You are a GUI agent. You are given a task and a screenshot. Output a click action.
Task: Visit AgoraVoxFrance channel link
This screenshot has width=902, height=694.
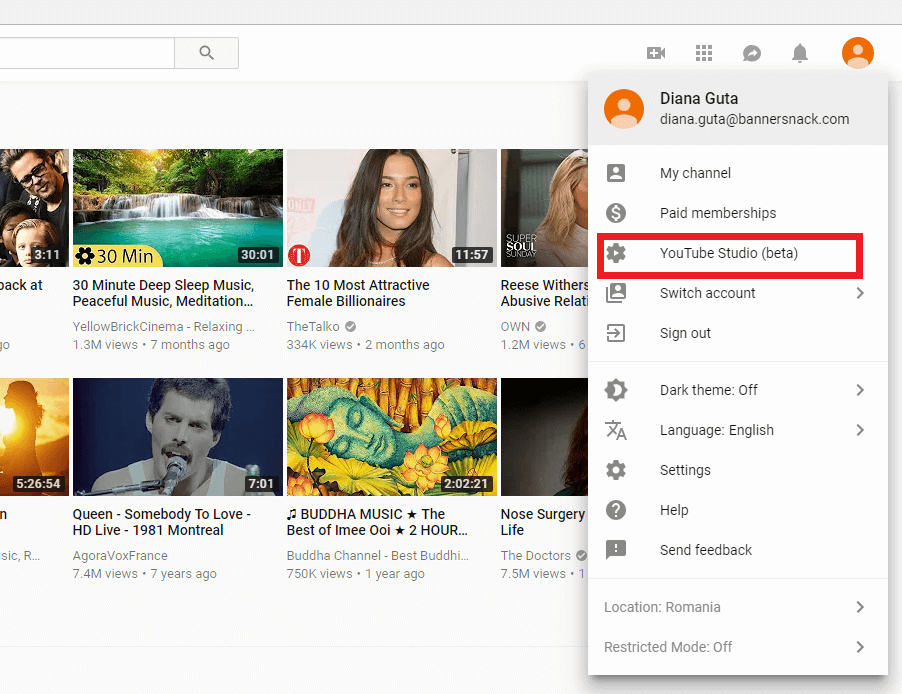[120, 556]
